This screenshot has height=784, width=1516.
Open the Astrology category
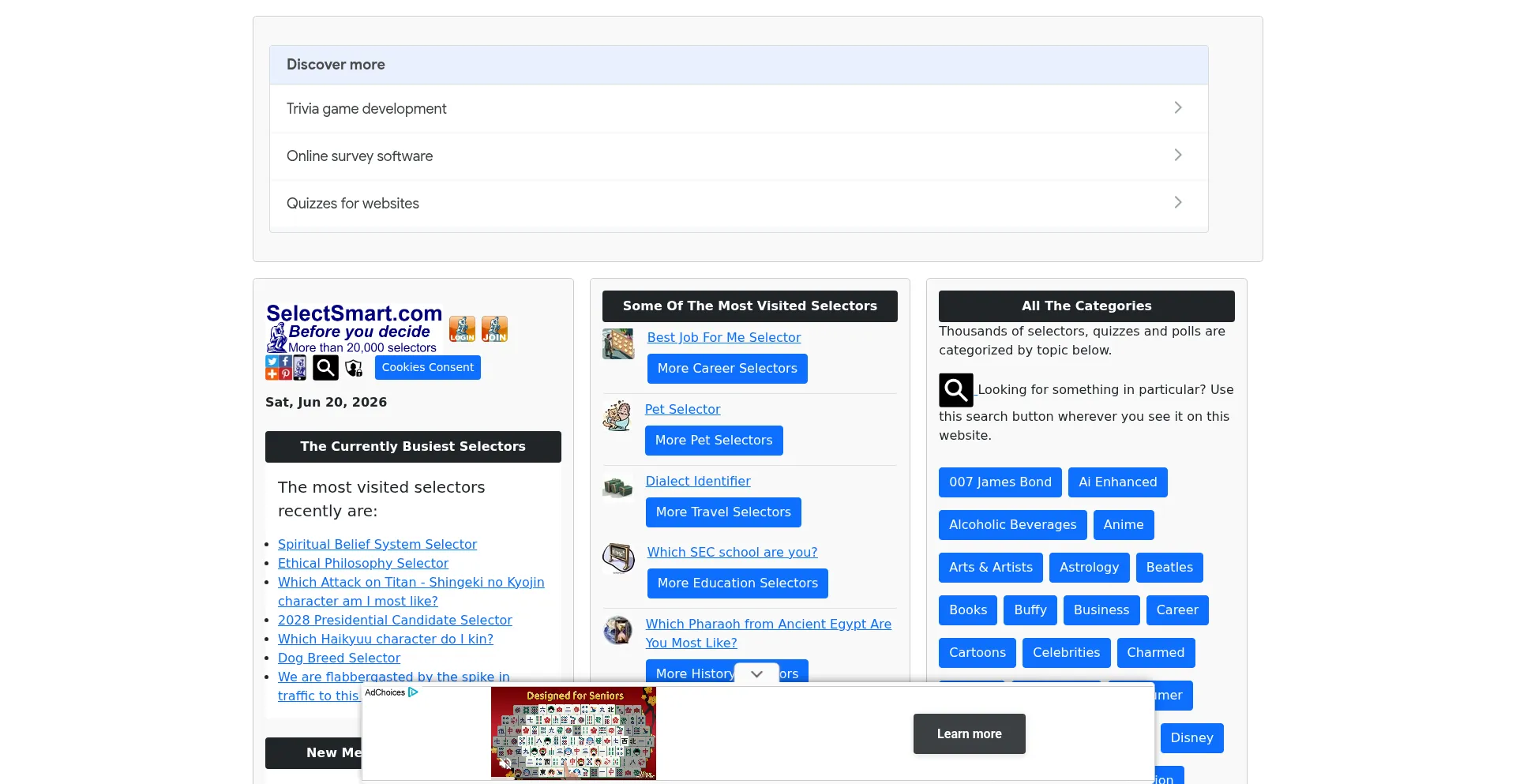pos(1090,568)
